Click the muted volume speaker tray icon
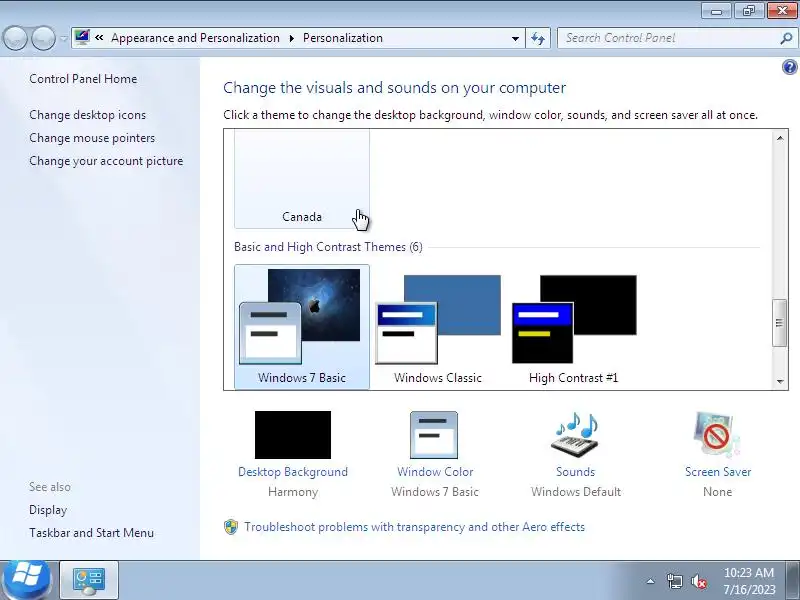The image size is (800, 600). 698,581
